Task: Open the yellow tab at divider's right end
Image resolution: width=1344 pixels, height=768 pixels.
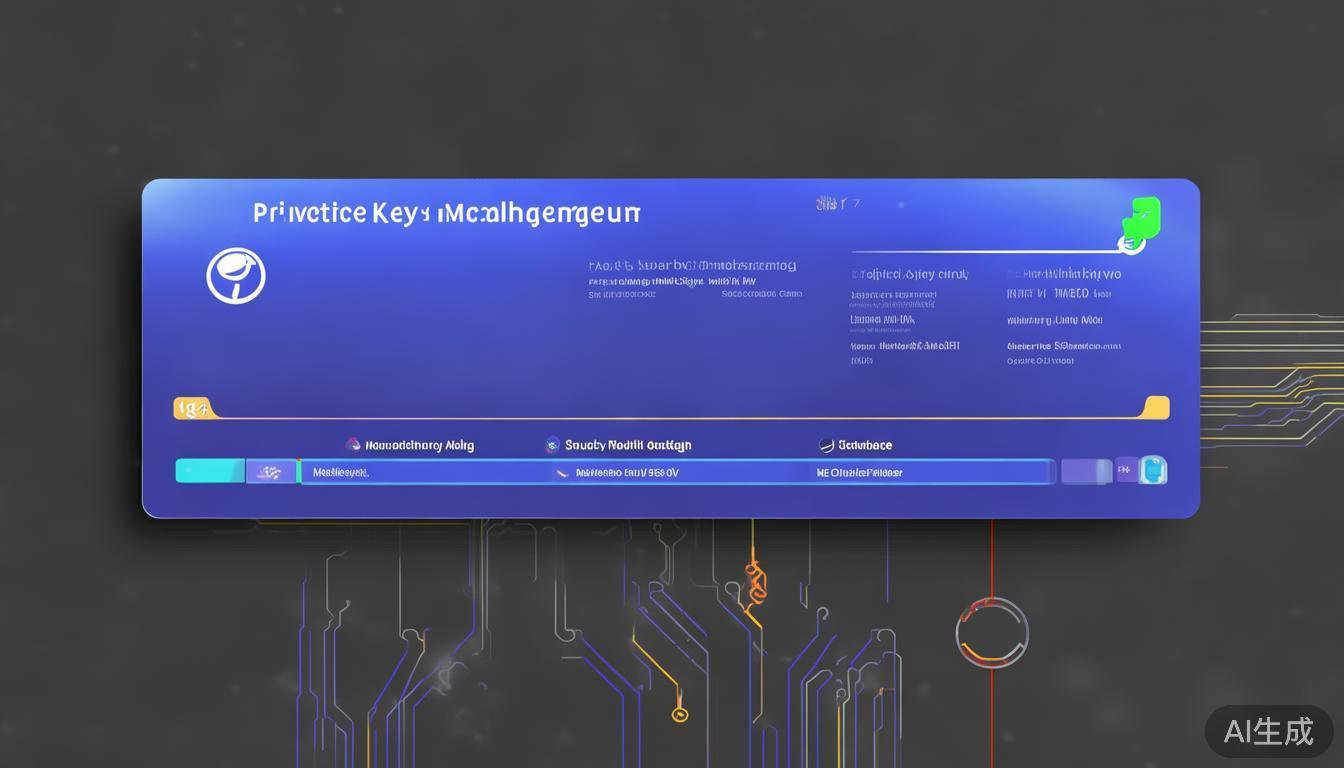Action: point(1156,408)
